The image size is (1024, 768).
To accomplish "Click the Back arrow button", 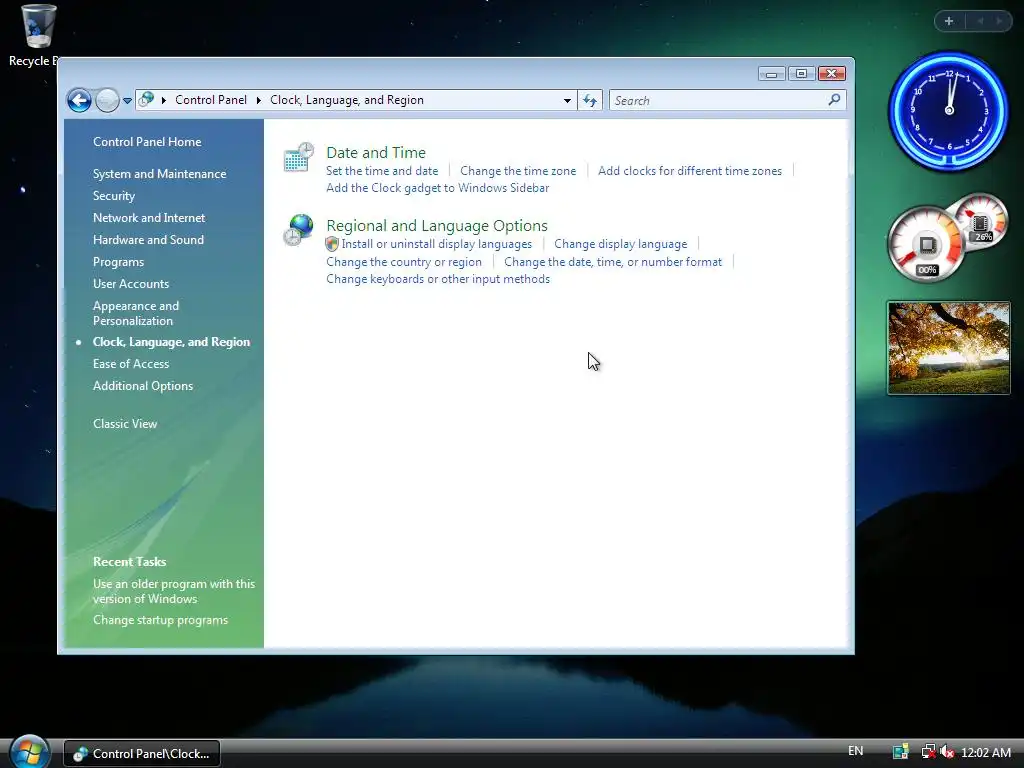I will tap(80, 101).
